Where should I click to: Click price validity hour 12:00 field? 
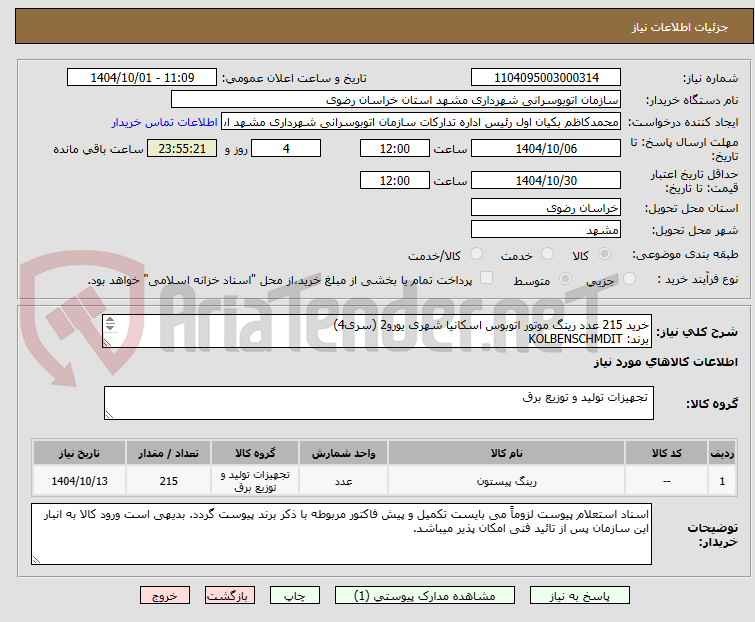pos(394,181)
